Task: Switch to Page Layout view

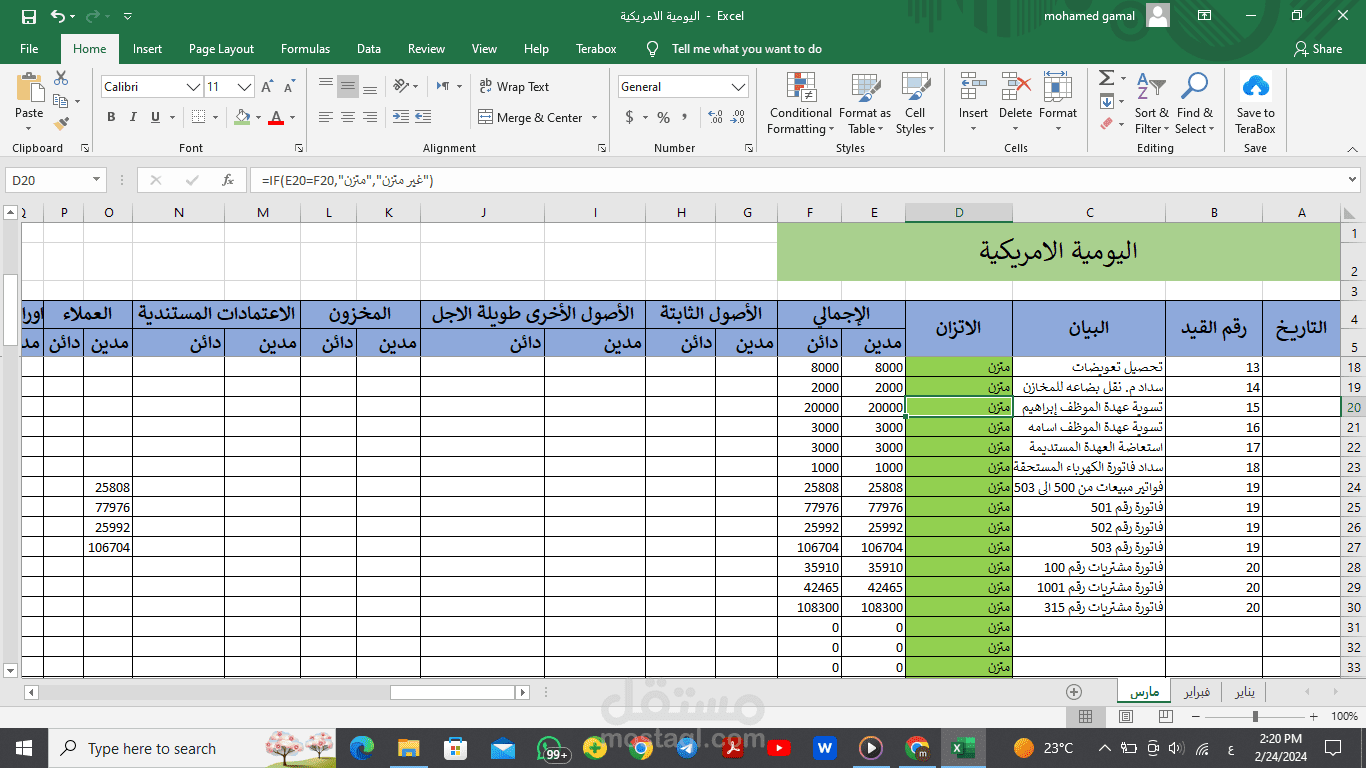Action: click(x=1126, y=717)
